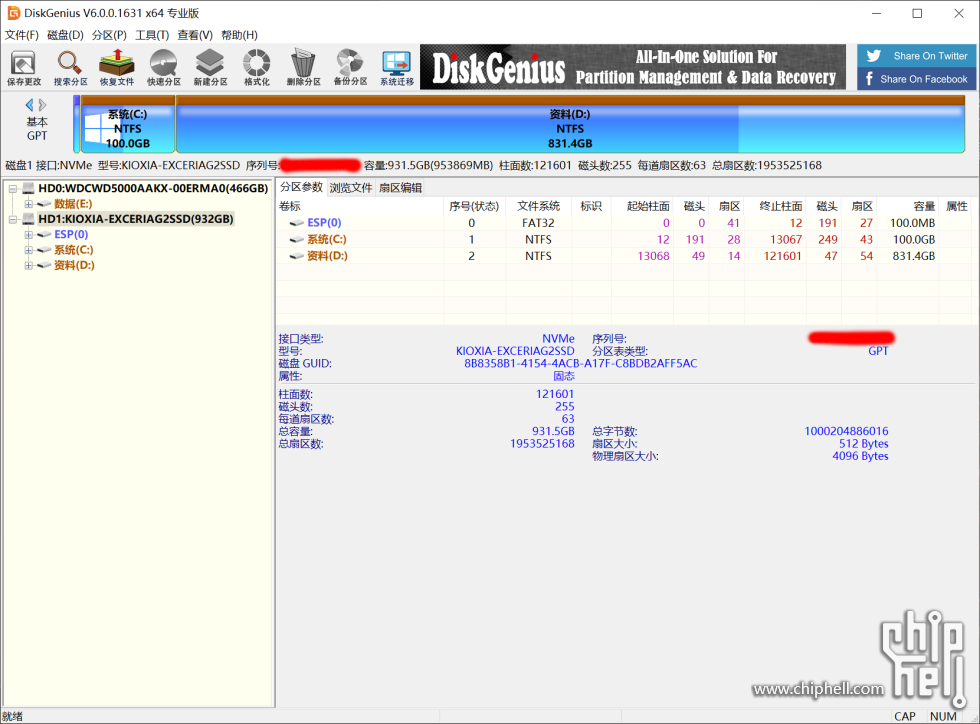Switch to the 扇区编辑 tab
Screen dimensions: 980x724
(400, 188)
